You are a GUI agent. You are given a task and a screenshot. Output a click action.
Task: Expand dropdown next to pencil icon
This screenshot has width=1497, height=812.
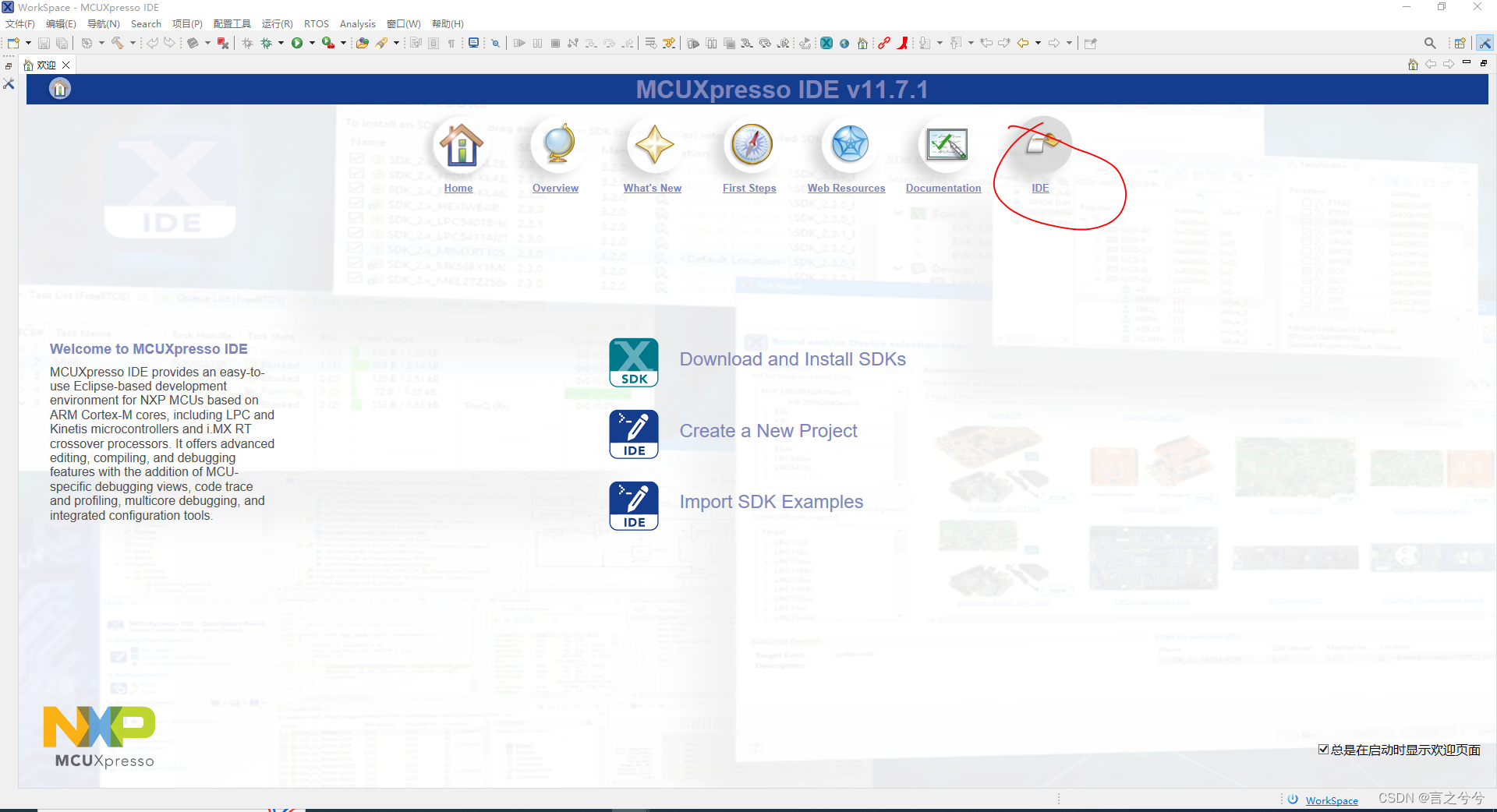(x=396, y=43)
